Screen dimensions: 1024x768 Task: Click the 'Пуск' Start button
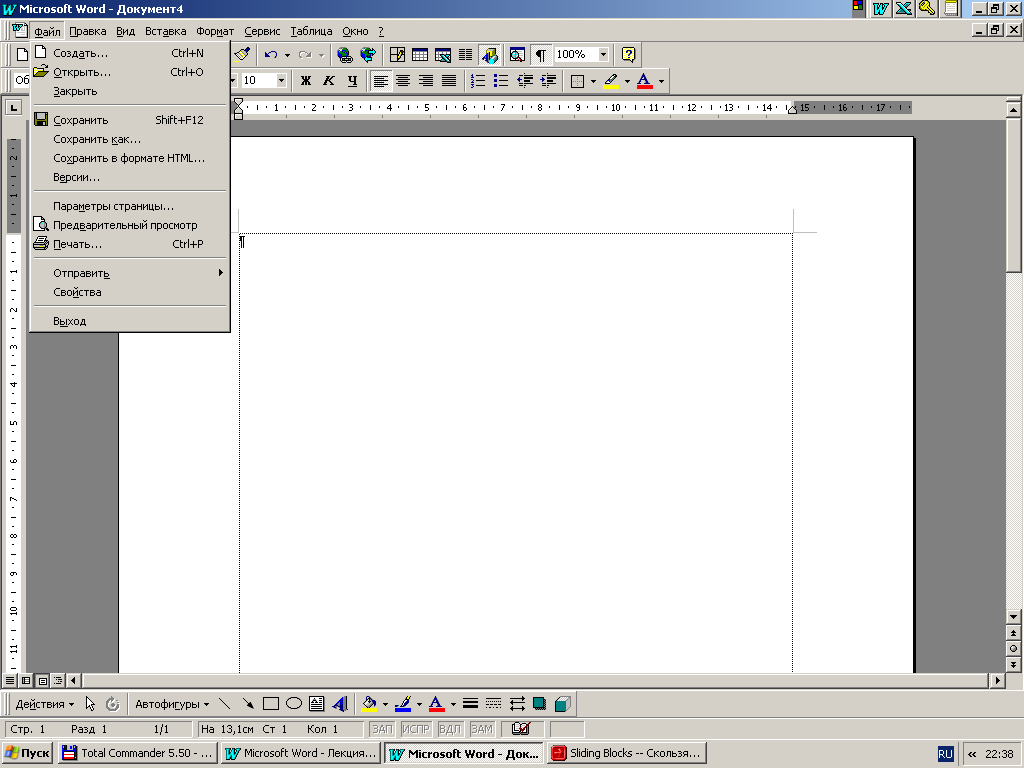click(27, 753)
